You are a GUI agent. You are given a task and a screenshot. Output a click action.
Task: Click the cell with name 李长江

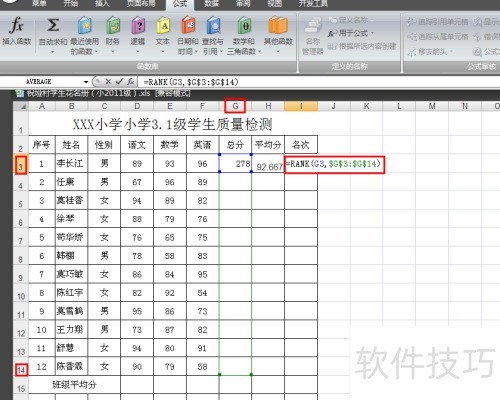pos(71,164)
